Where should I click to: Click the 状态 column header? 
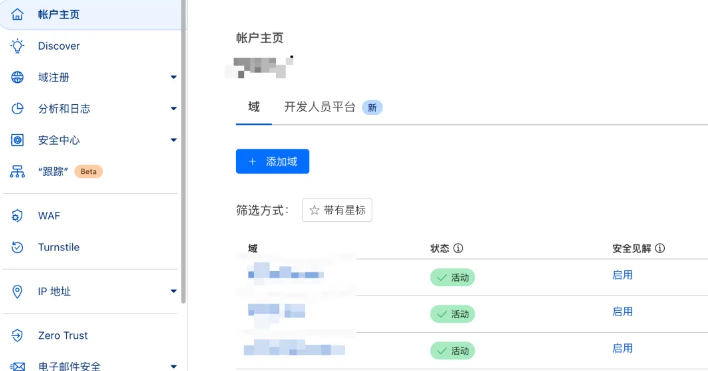[x=439, y=248]
